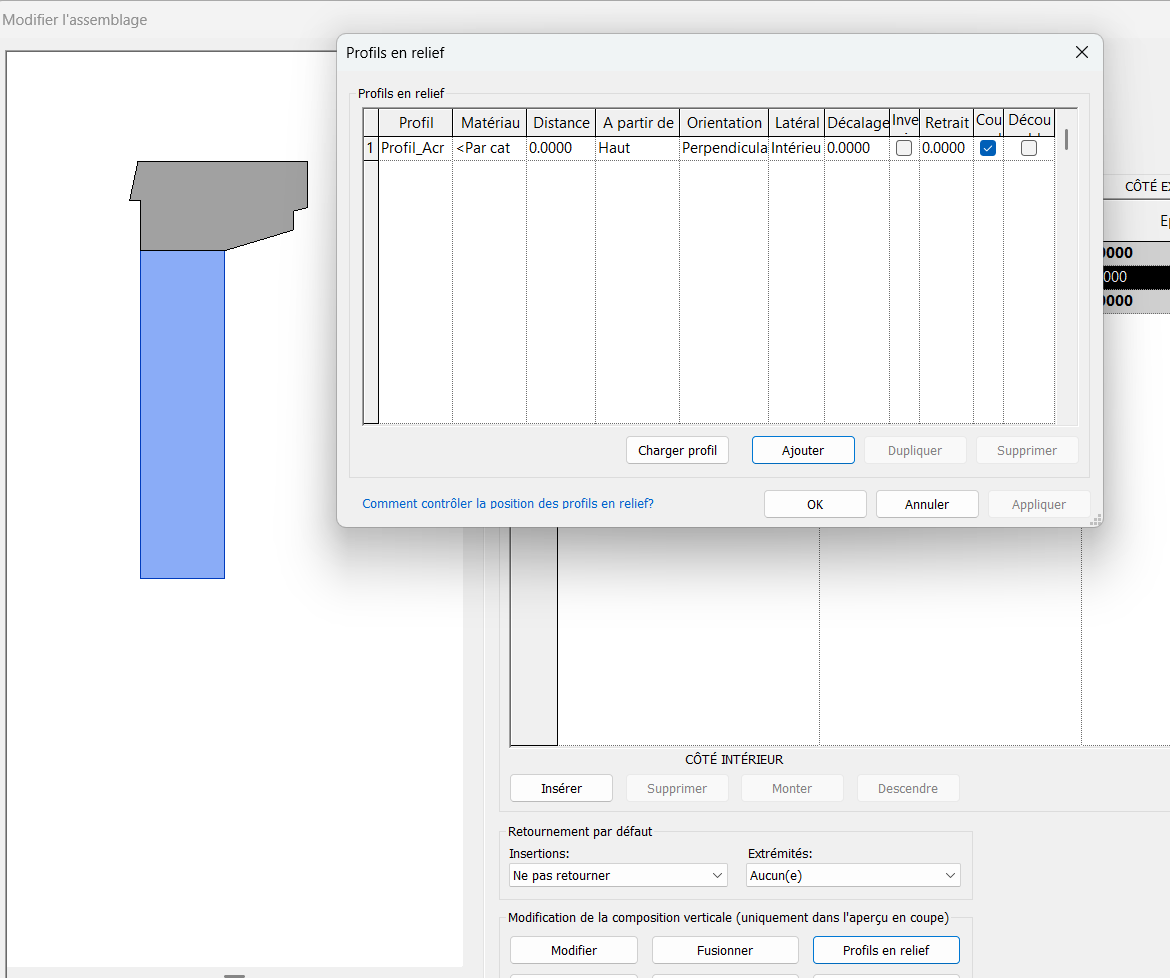Select the Profil_Acr cell in row 1
This screenshot has width=1170, height=978.
414,148
